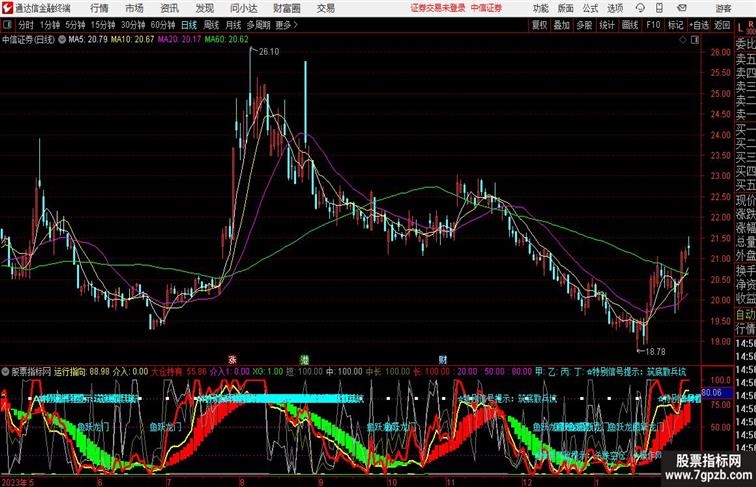Viewport: 756px width, 487px height.
Task: Toggle the side panel icon at chart top right
Action: coord(695,40)
